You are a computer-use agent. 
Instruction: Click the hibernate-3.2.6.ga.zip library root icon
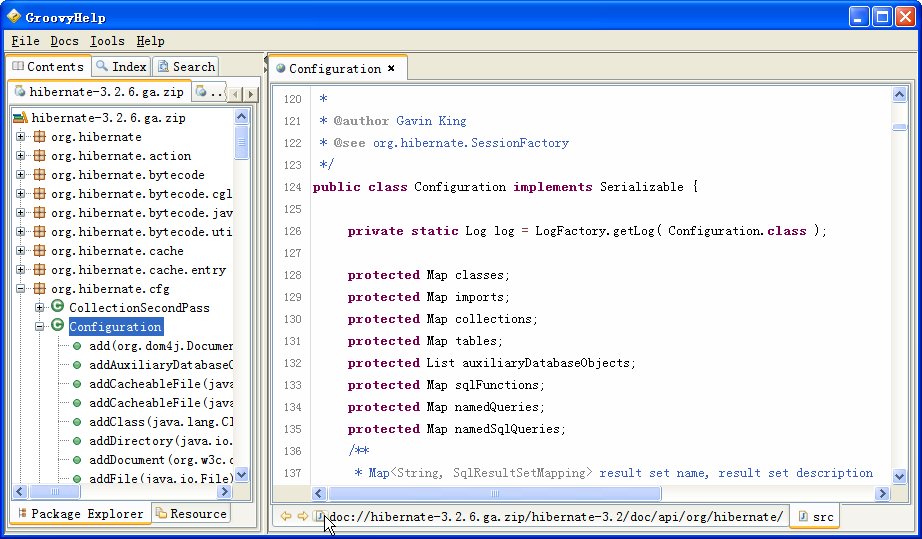click(20, 118)
